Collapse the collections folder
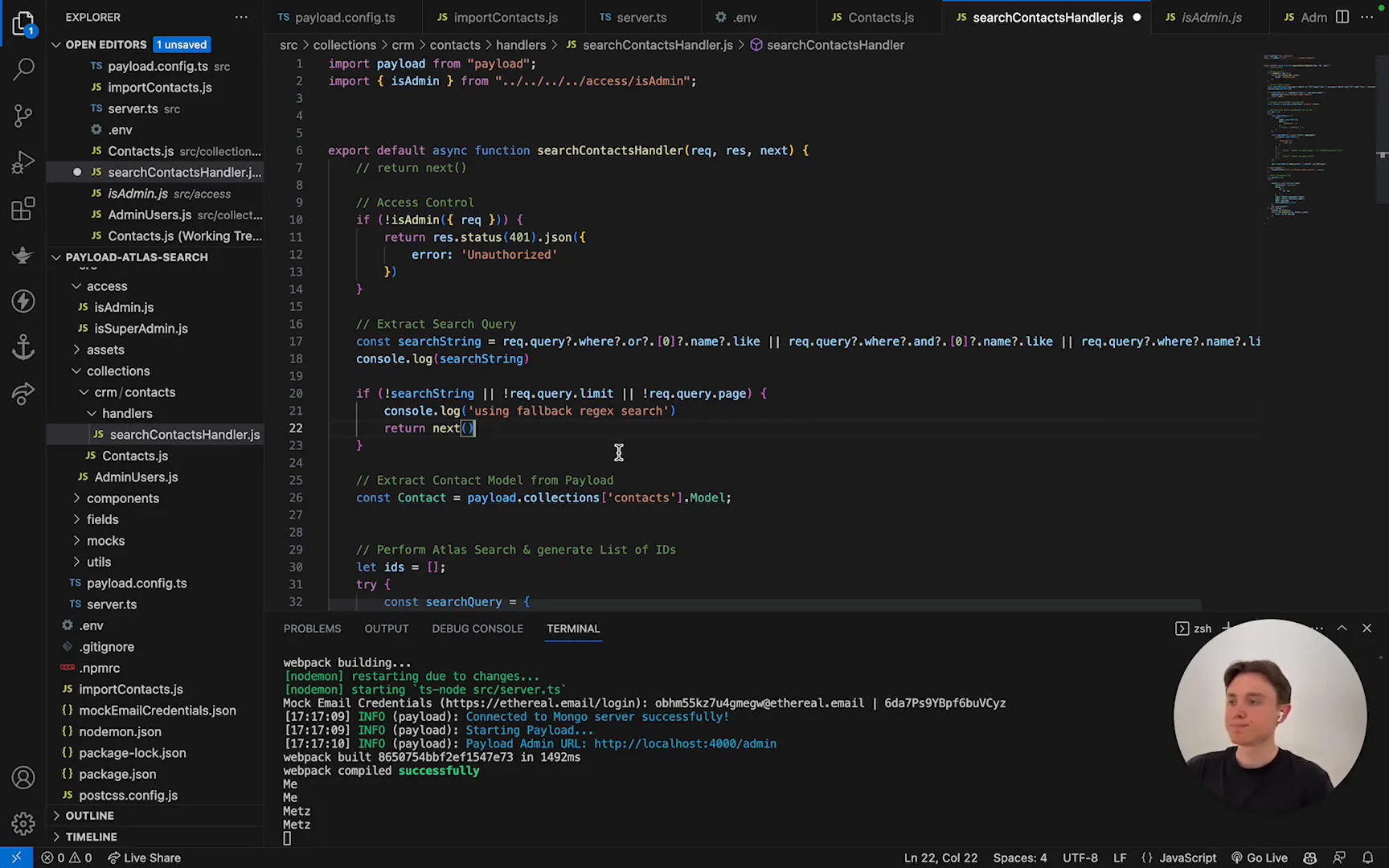Screen dimensions: 1389x868 pyautogui.click(x=117, y=371)
